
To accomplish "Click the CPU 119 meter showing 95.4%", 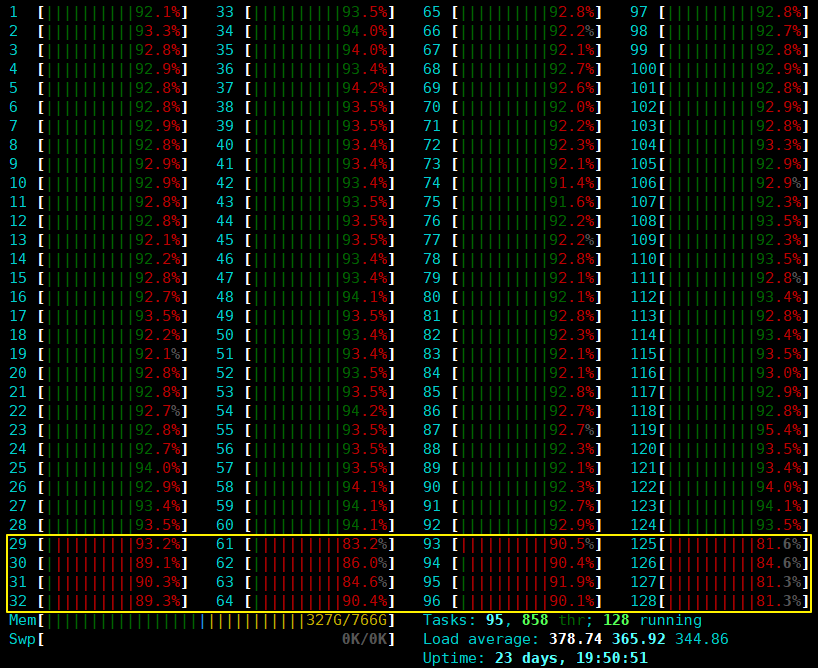I will pyautogui.click(x=733, y=430).
